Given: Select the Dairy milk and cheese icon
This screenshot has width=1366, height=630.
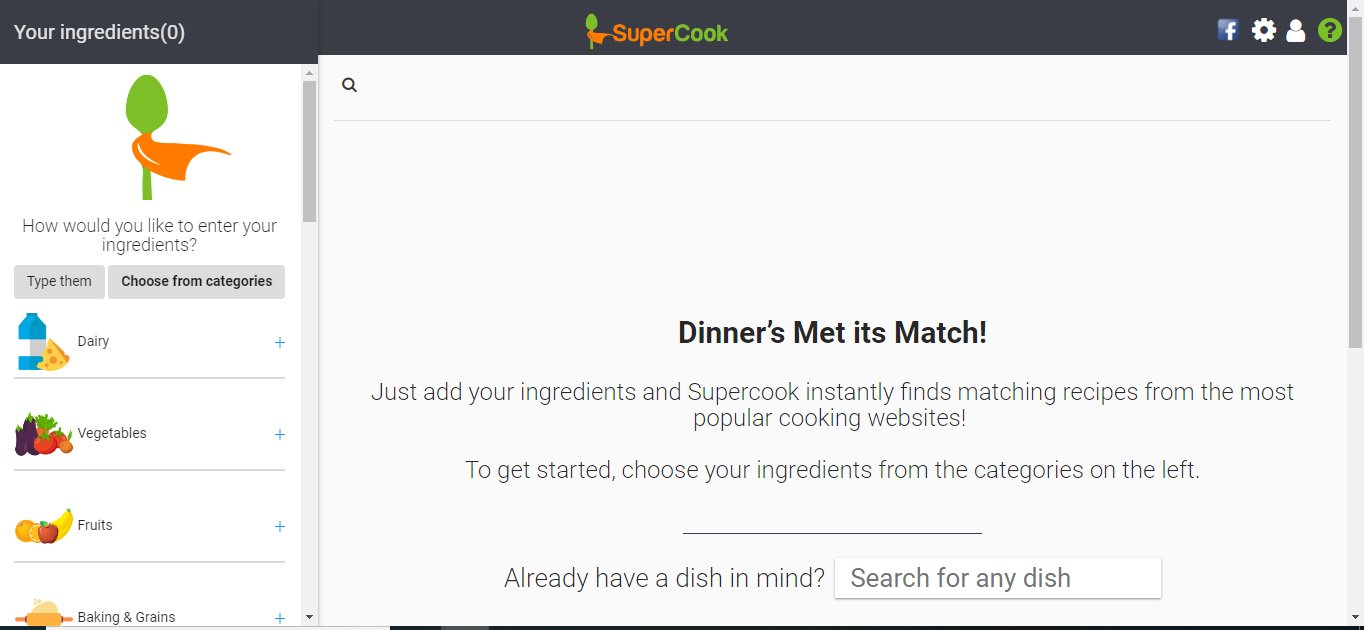Looking at the screenshot, I should tap(43, 342).
